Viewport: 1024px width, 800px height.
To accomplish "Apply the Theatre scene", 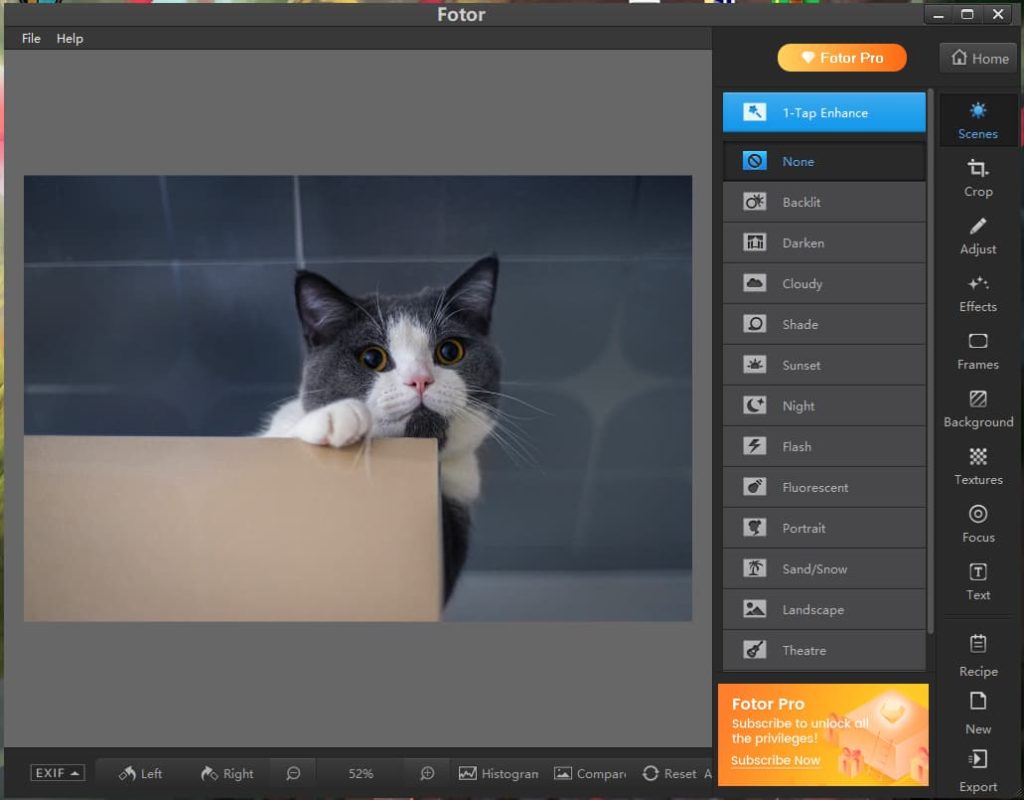I will pos(824,650).
